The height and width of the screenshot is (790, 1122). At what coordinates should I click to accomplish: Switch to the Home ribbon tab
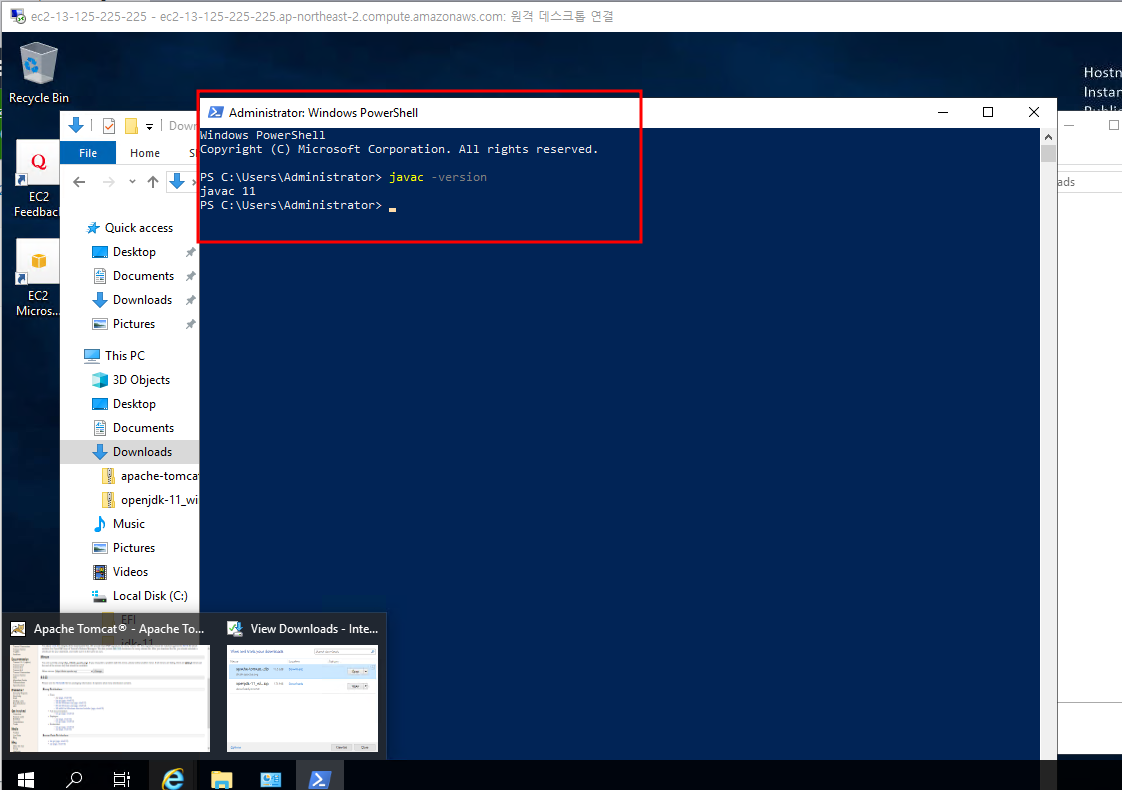click(145, 152)
